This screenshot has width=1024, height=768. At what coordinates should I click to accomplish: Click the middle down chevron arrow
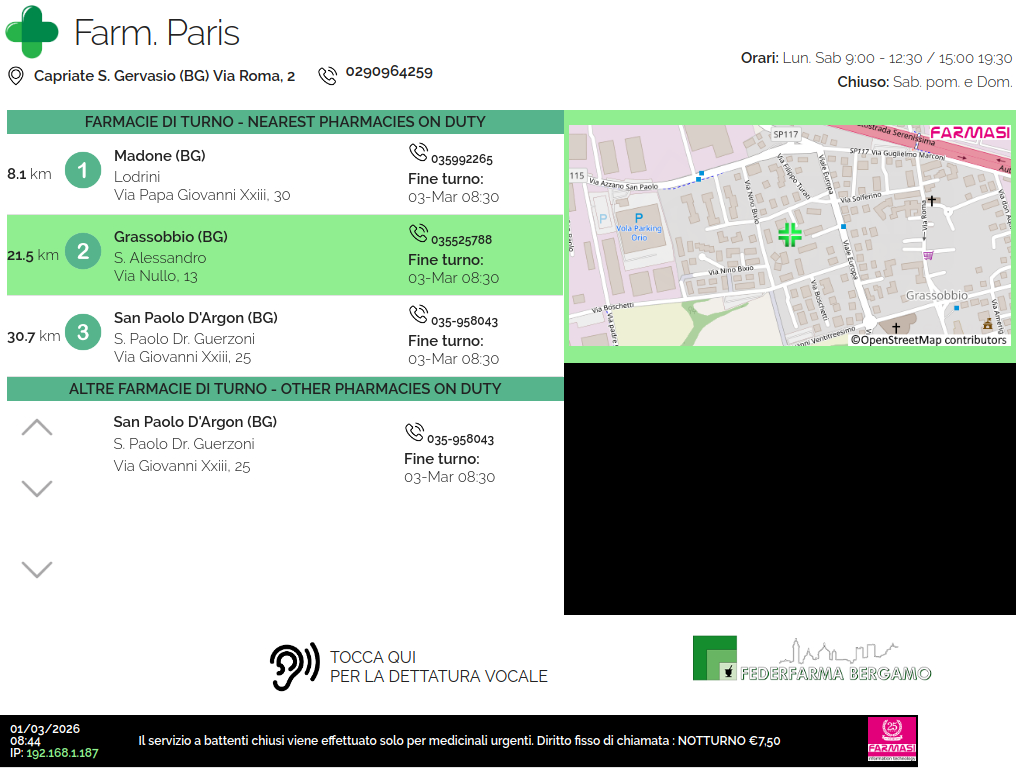tap(37, 489)
